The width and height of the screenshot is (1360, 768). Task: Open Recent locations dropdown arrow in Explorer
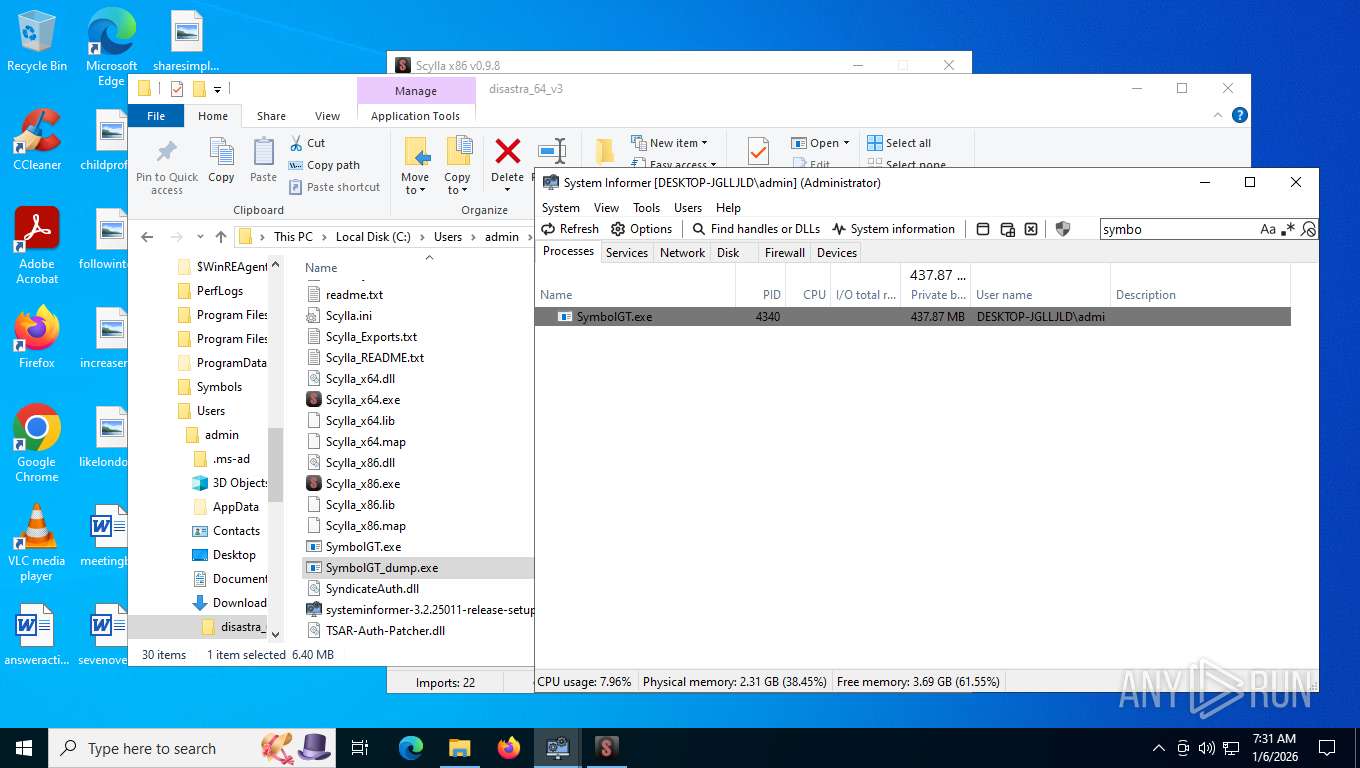pyautogui.click(x=200, y=237)
